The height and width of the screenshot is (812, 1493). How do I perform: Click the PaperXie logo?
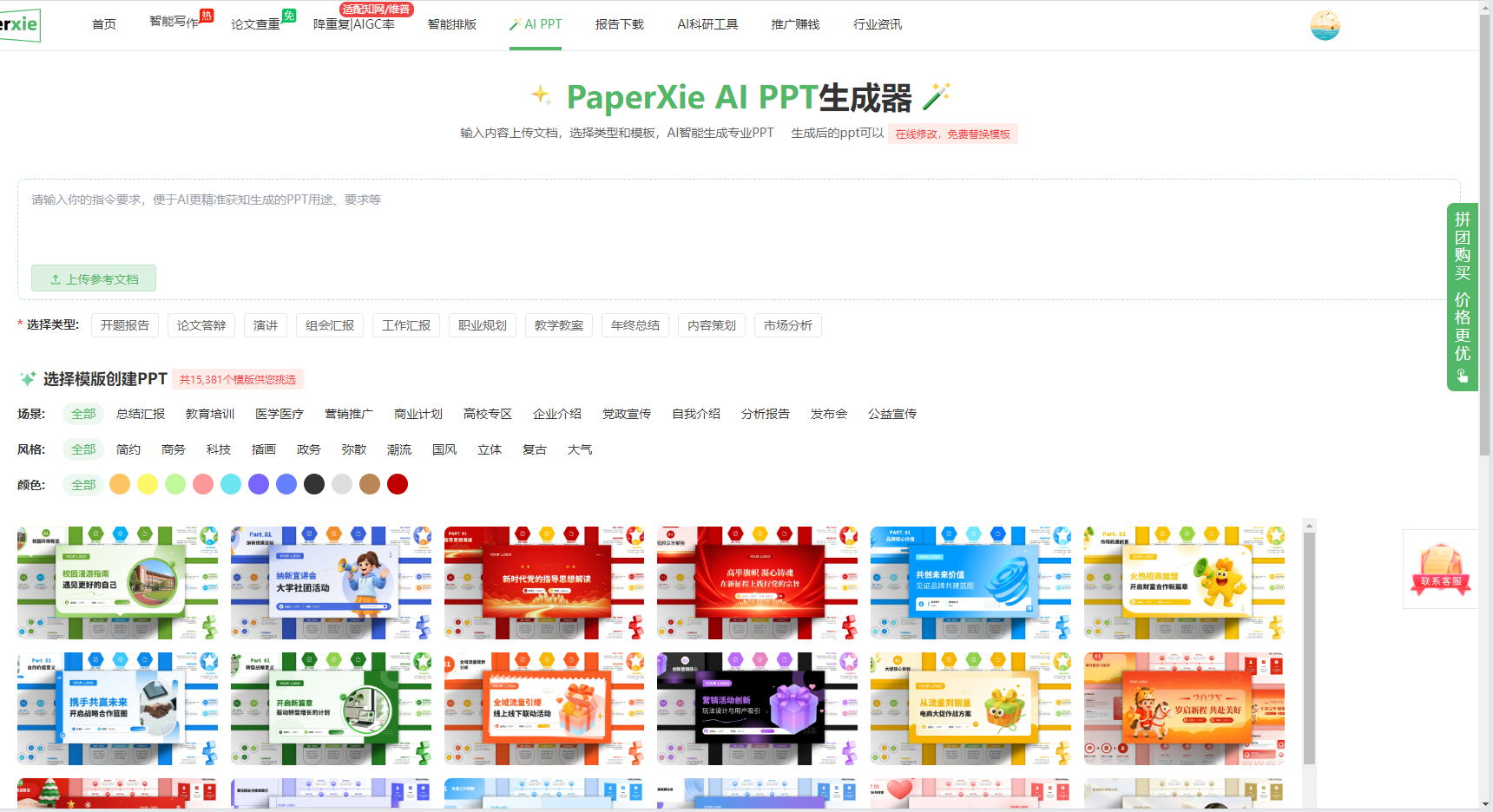coord(19,24)
